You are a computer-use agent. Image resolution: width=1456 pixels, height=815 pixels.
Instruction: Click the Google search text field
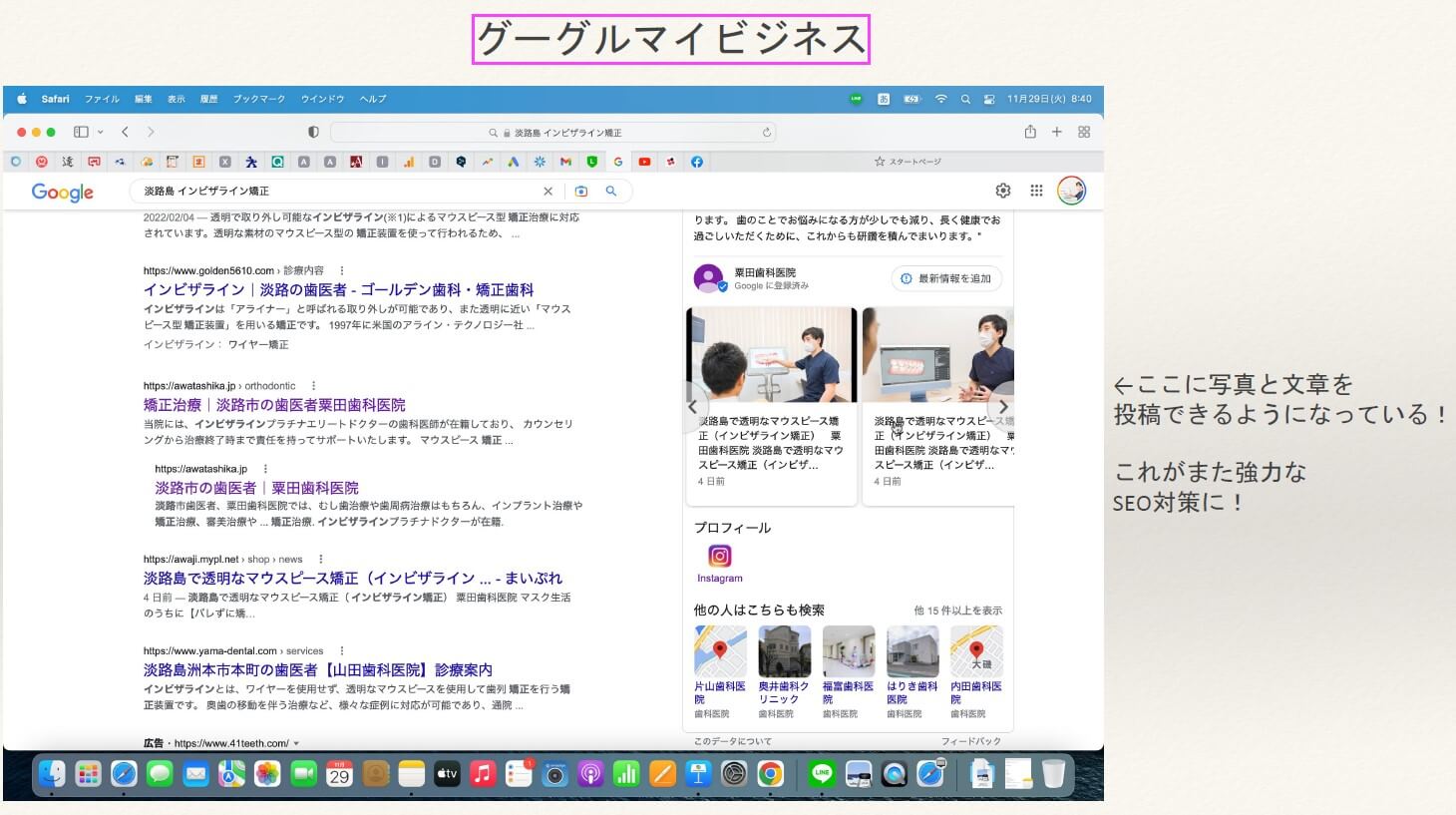click(339, 191)
